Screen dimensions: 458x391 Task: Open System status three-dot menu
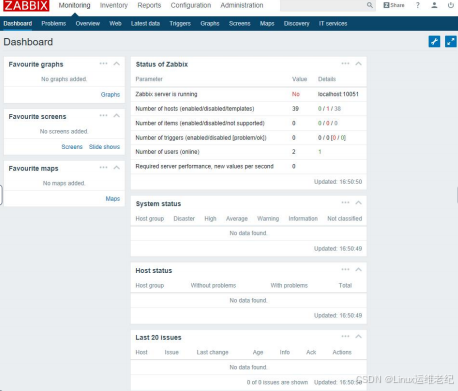tap(345, 202)
